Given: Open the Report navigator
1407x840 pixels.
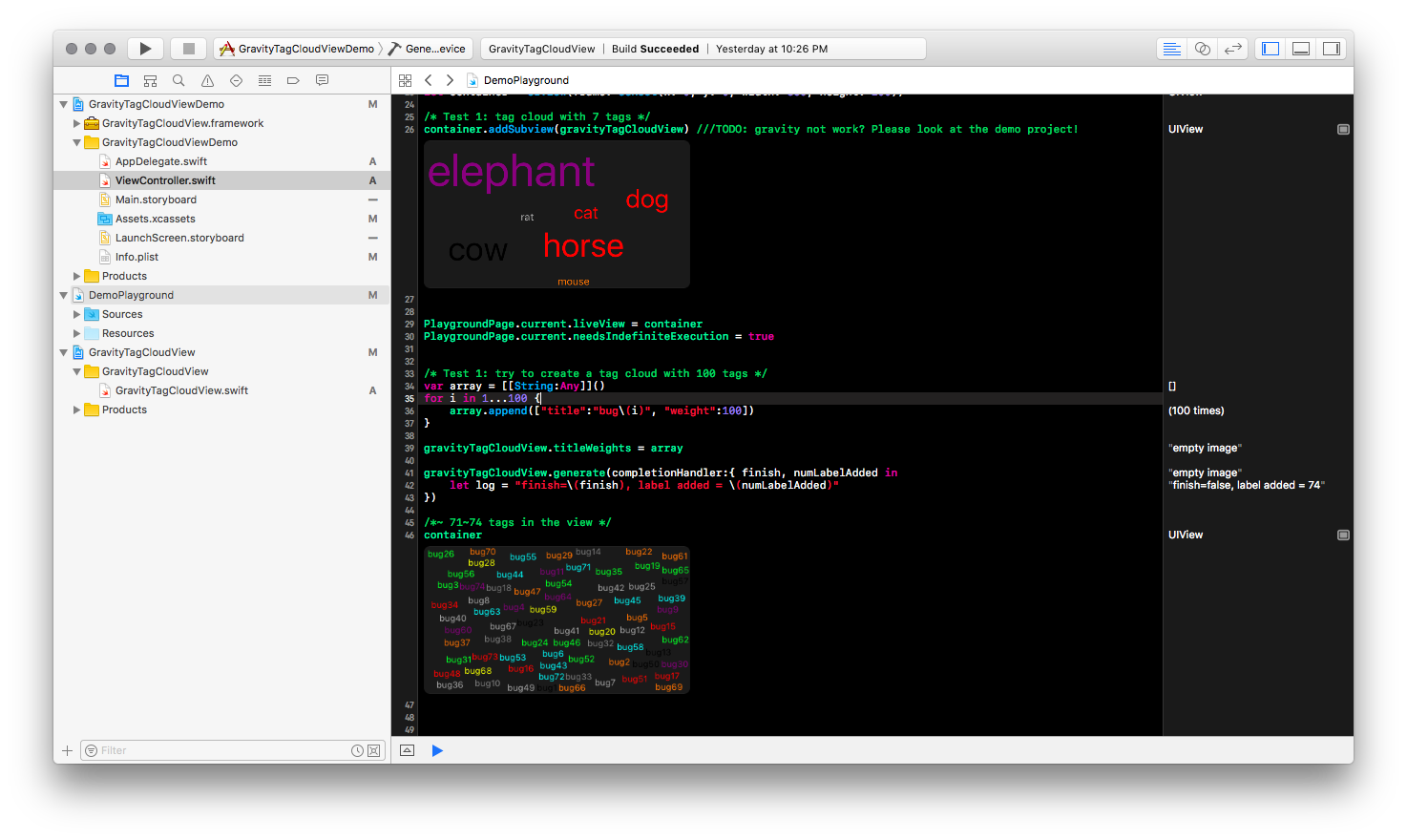Looking at the screenshot, I should [322, 80].
